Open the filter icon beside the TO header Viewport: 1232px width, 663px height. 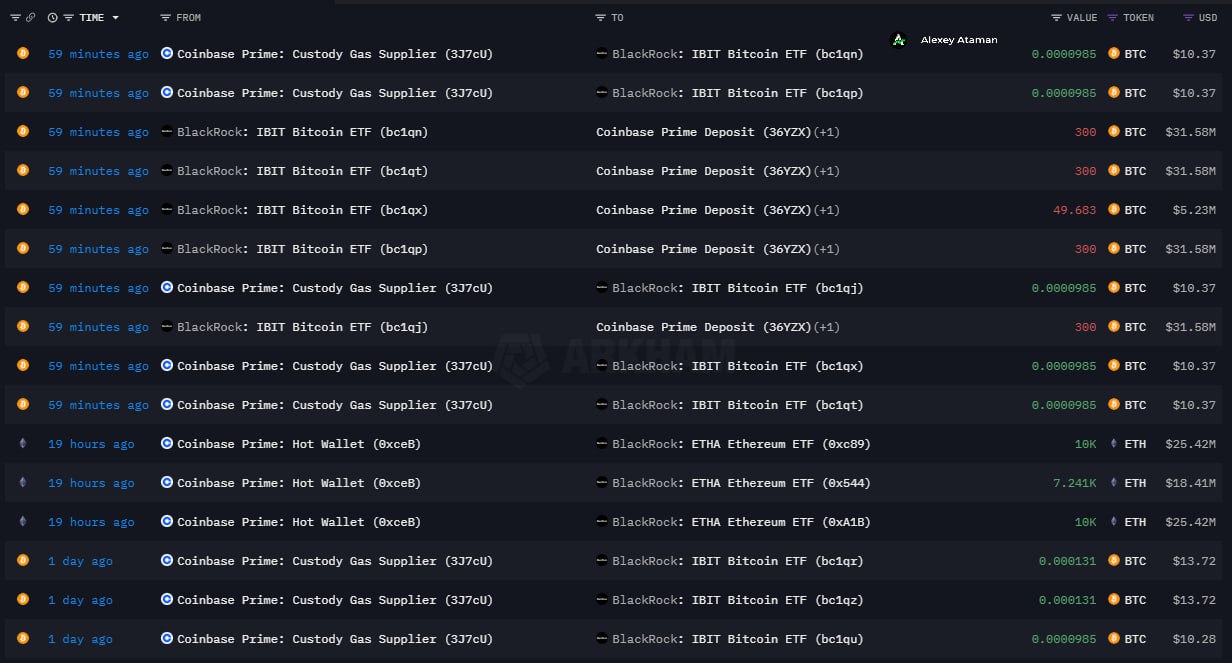tap(600, 18)
